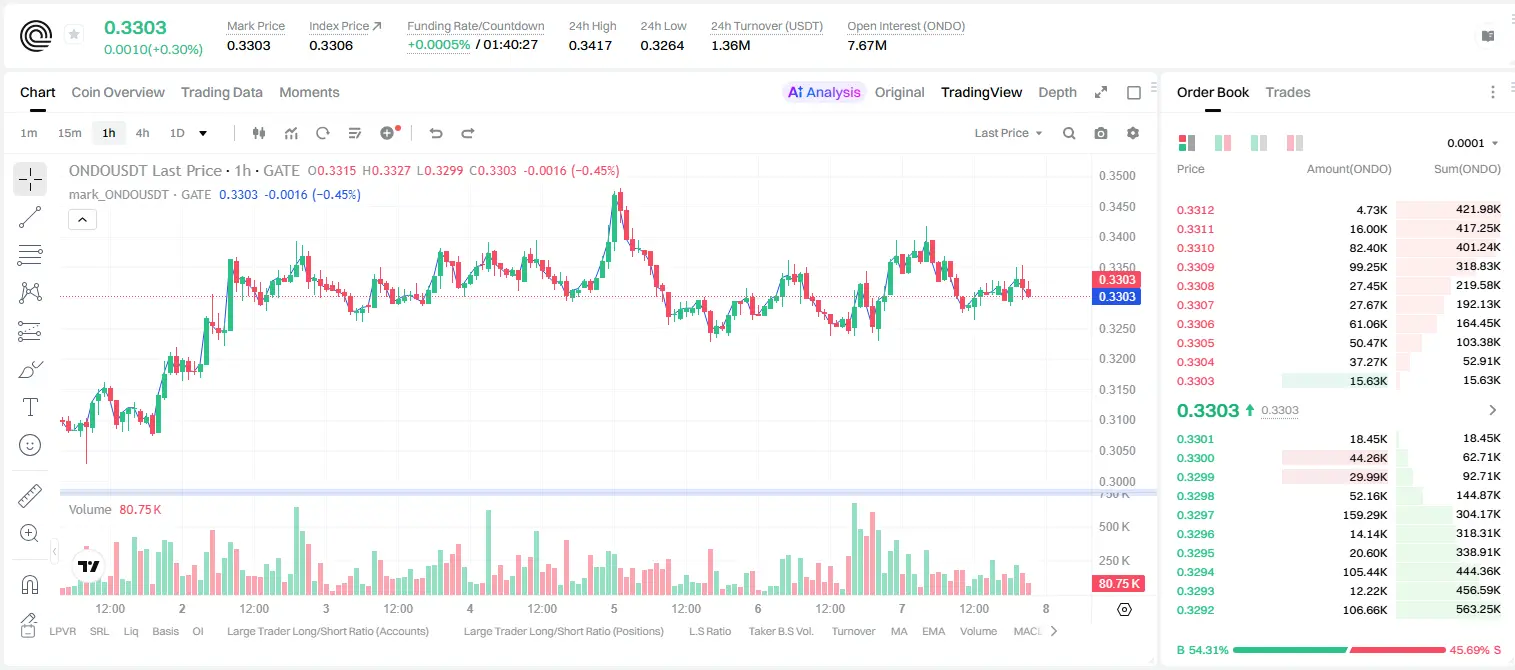1515x670 pixels.
Task: Select the trend line drawing tool
Action: coord(30,217)
